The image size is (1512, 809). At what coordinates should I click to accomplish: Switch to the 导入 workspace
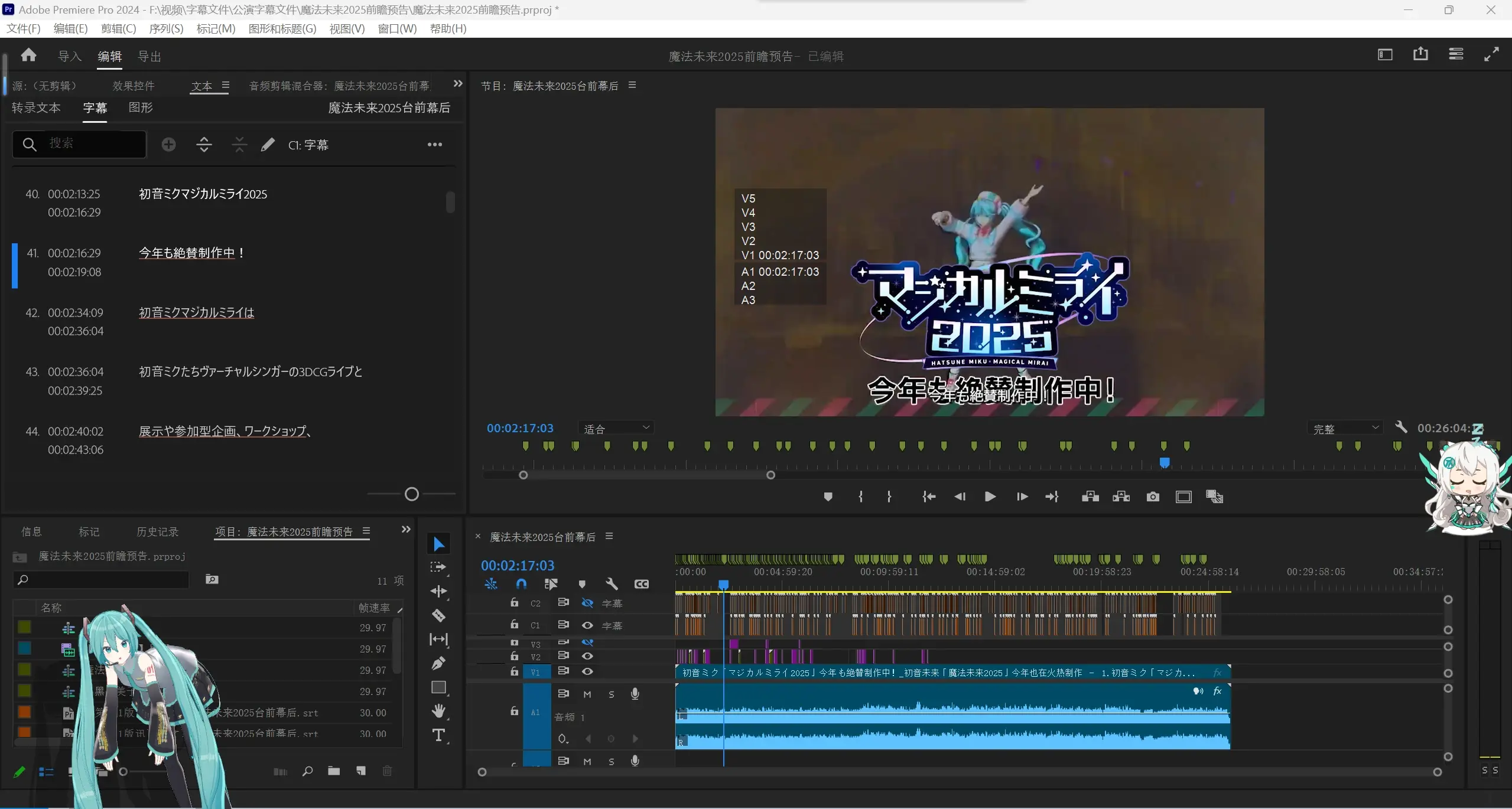click(x=70, y=56)
